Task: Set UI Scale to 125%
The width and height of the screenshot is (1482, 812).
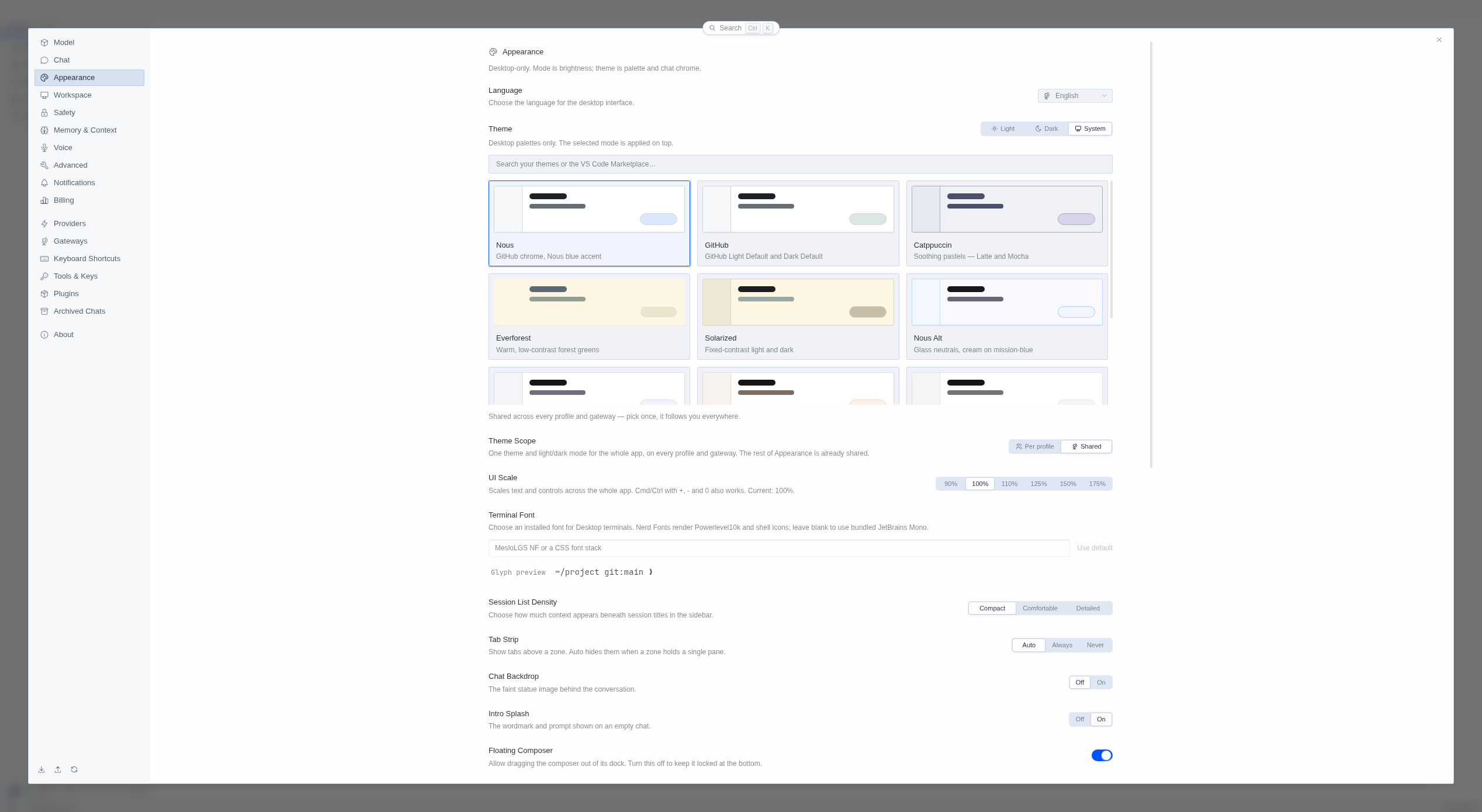Action: tap(1038, 484)
